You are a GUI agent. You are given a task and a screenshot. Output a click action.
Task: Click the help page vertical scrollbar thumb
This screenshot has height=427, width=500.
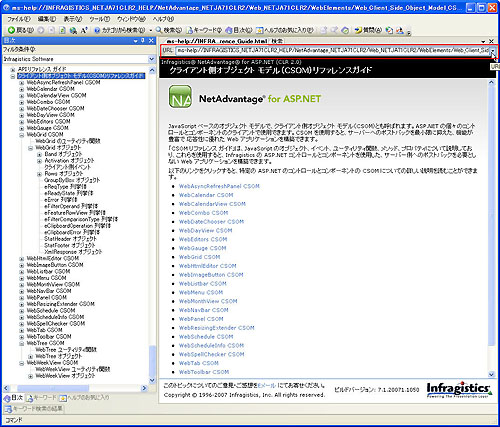pyautogui.click(x=491, y=216)
